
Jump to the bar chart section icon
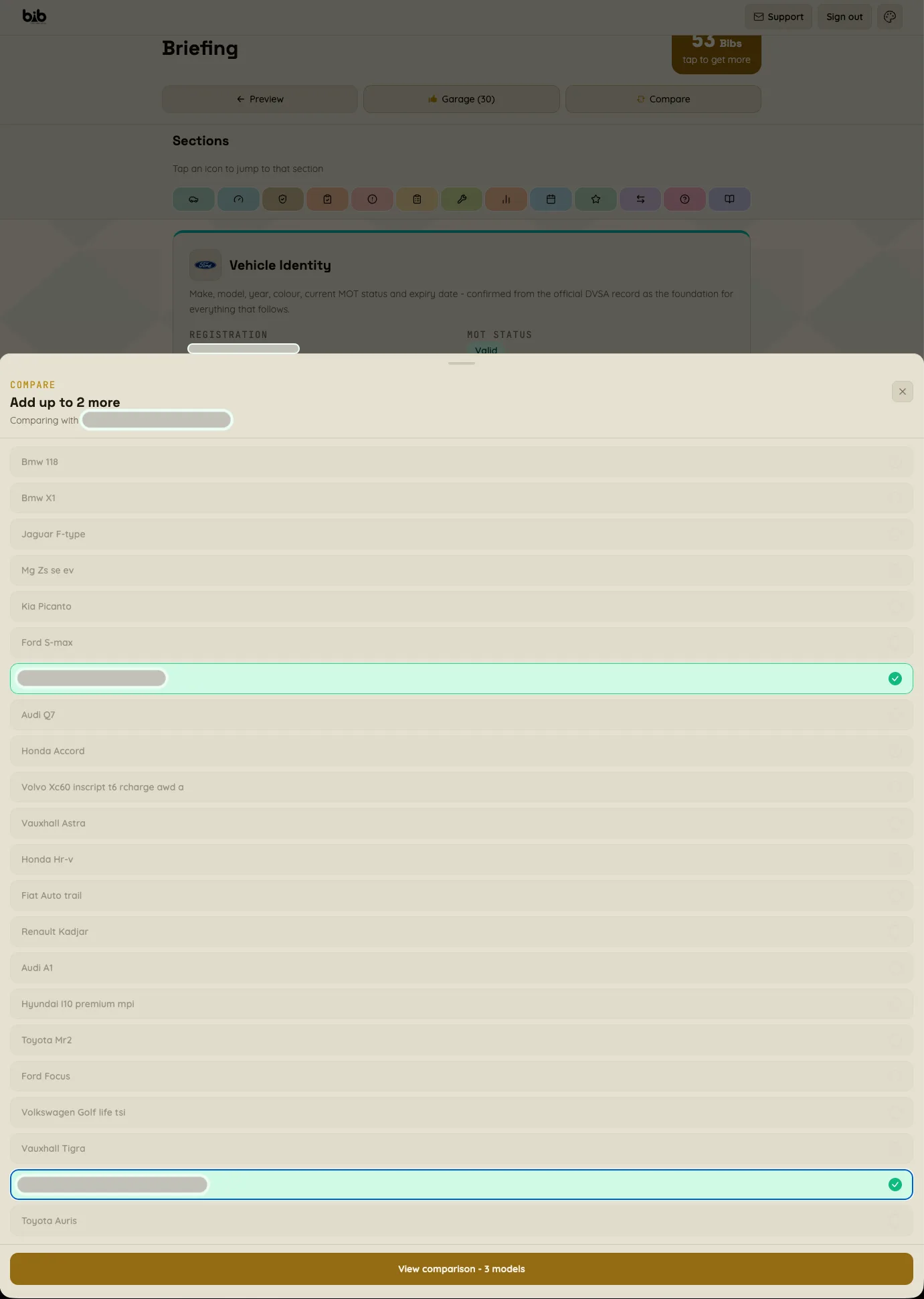pyautogui.click(x=506, y=199)
